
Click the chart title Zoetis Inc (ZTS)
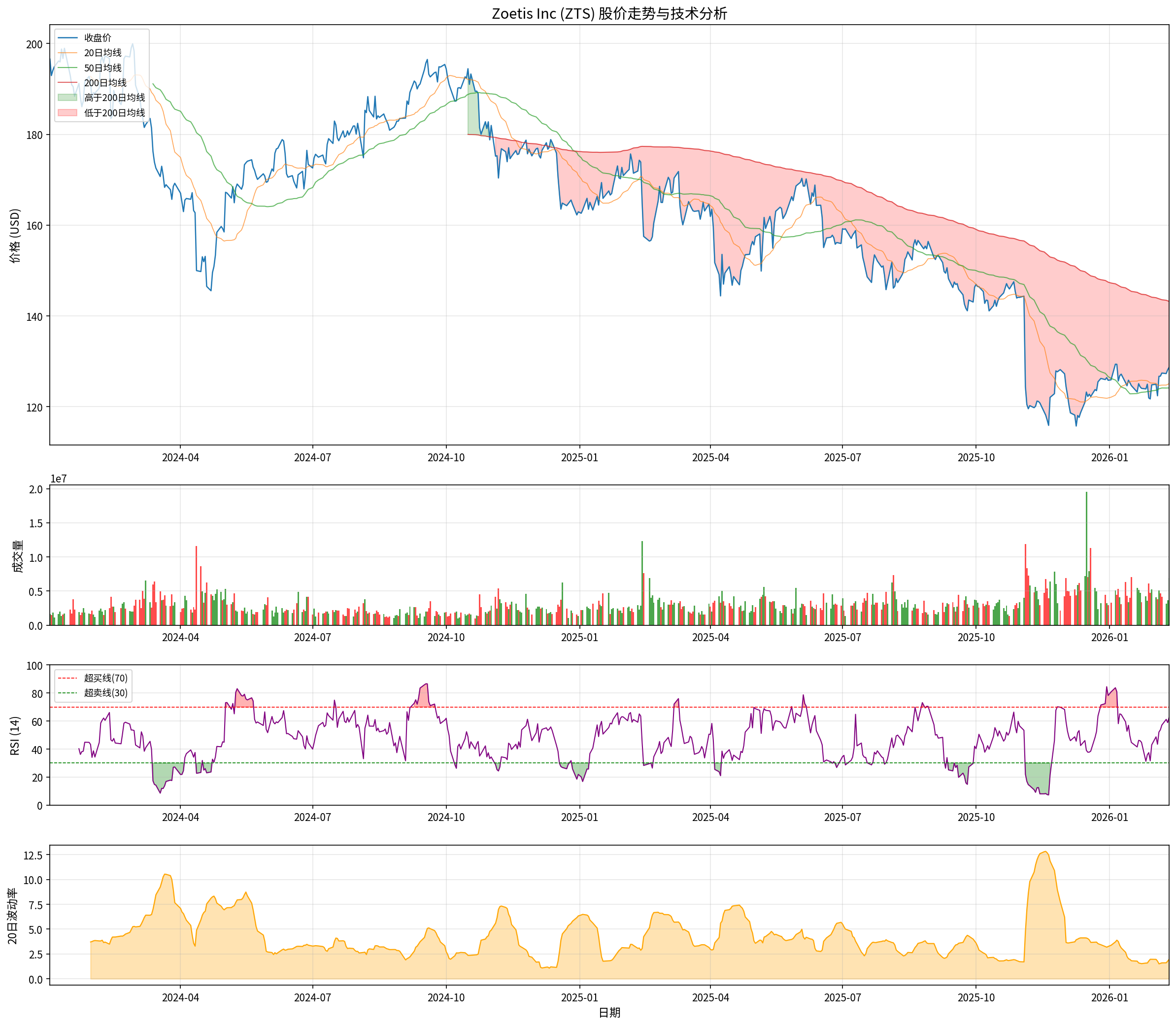point(609,13)
